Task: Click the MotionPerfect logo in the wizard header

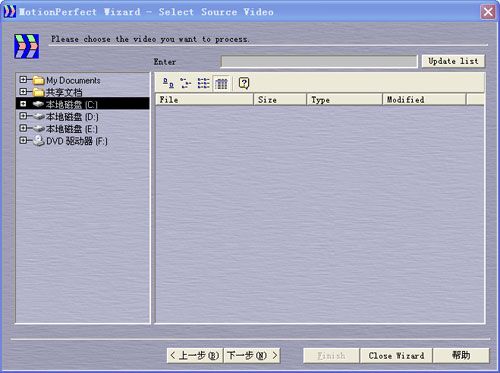Action: [27, 46]
